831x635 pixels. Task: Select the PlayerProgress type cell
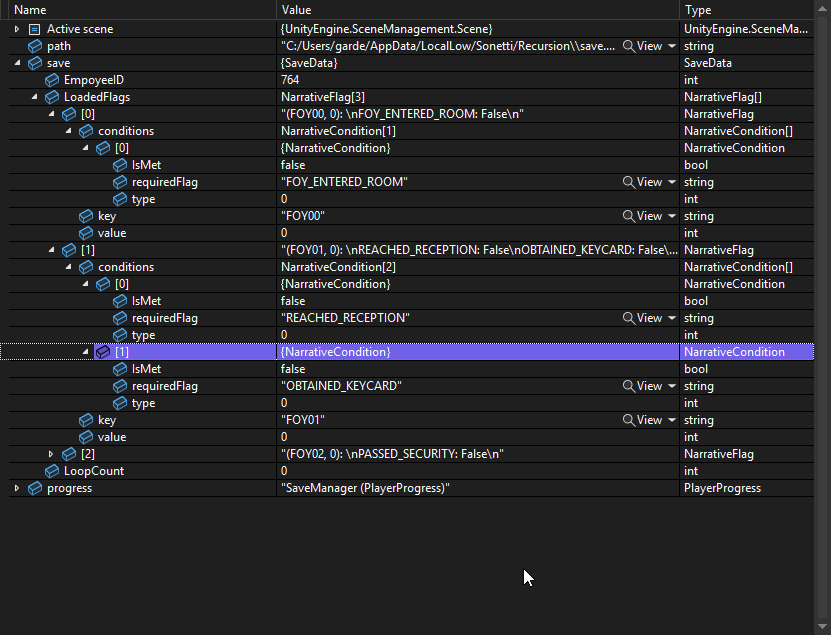click(747, 488)
